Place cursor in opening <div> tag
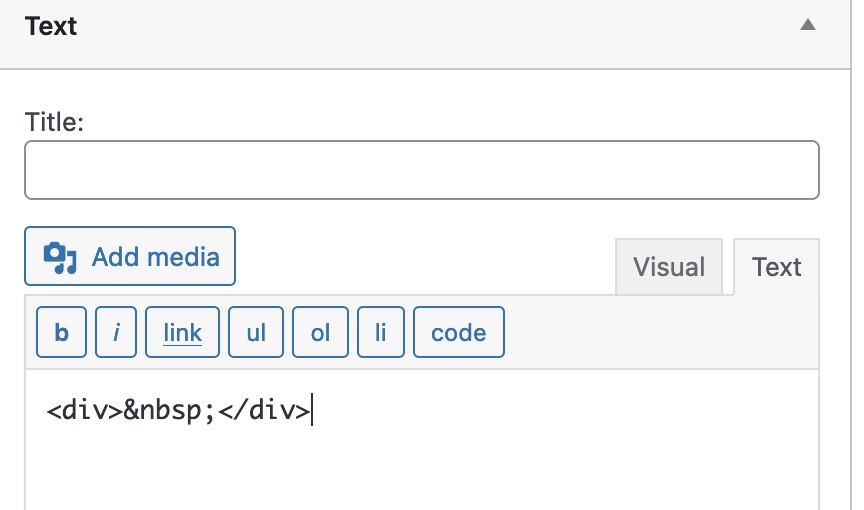This screenshot has width=864, height=510. click(x=84, y=411)
